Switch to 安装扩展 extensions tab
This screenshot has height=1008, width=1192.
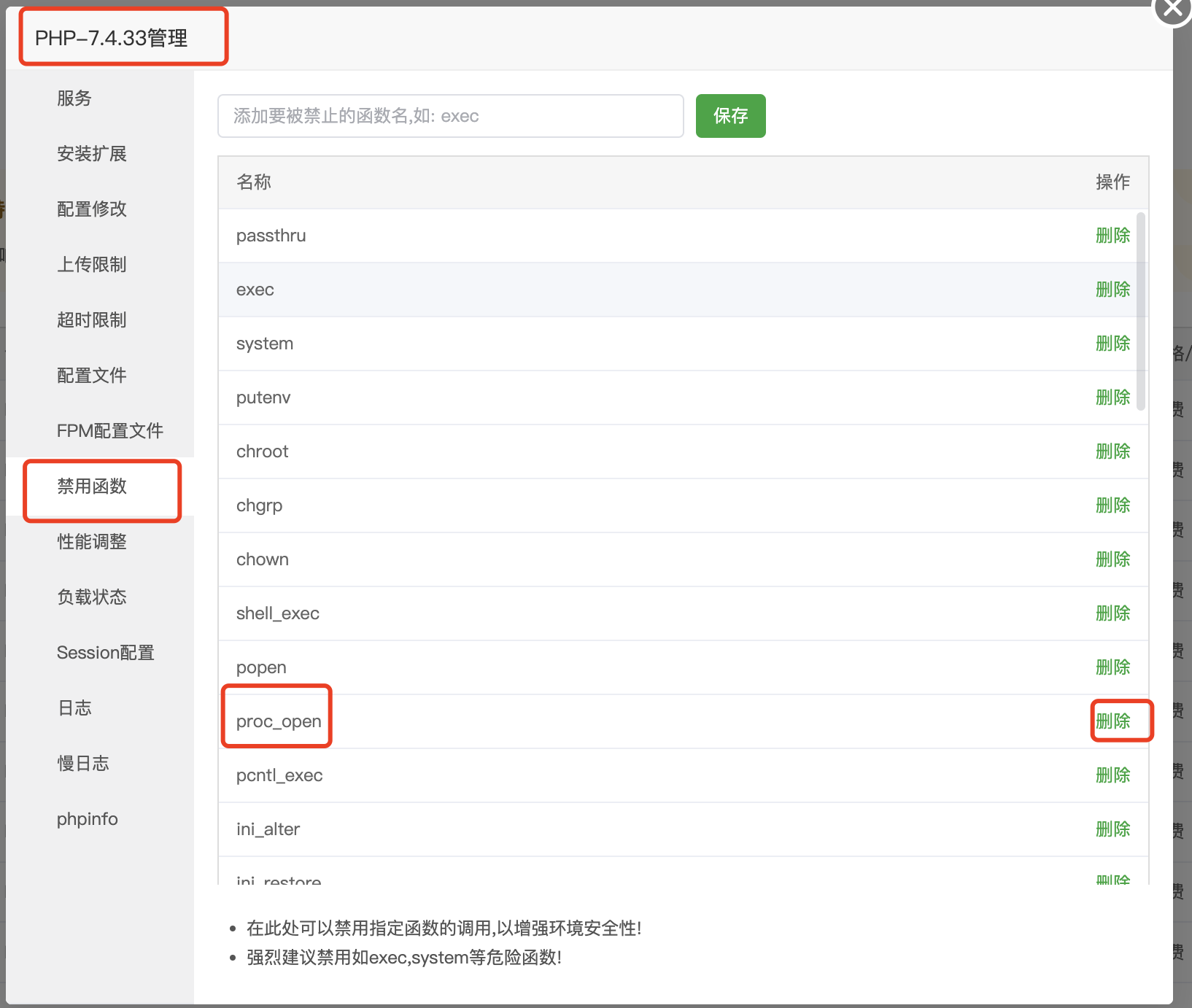(x=92, y=154)
